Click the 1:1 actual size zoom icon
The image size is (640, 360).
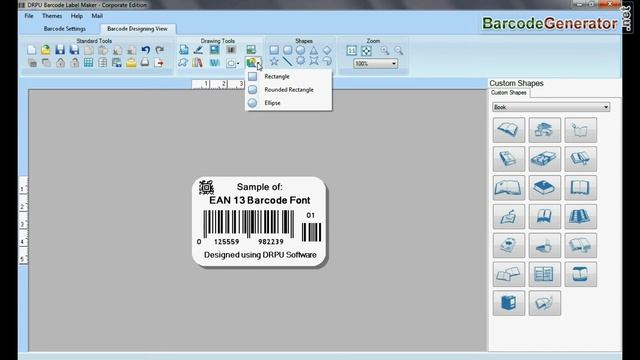click(x=351, y=51)
